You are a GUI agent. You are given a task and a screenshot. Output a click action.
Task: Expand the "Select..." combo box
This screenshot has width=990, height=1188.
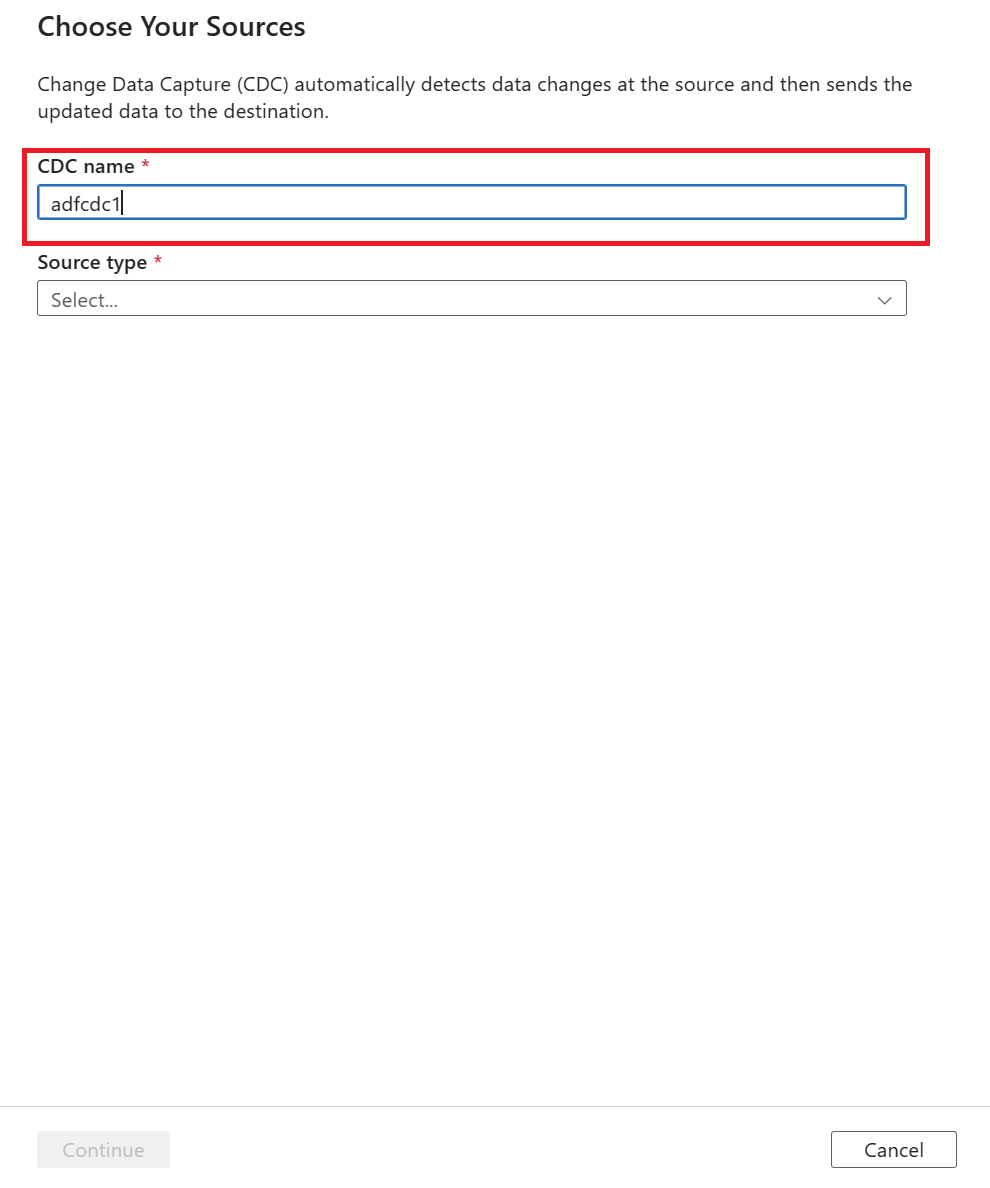pyautogui.click(x=472, y=298)
